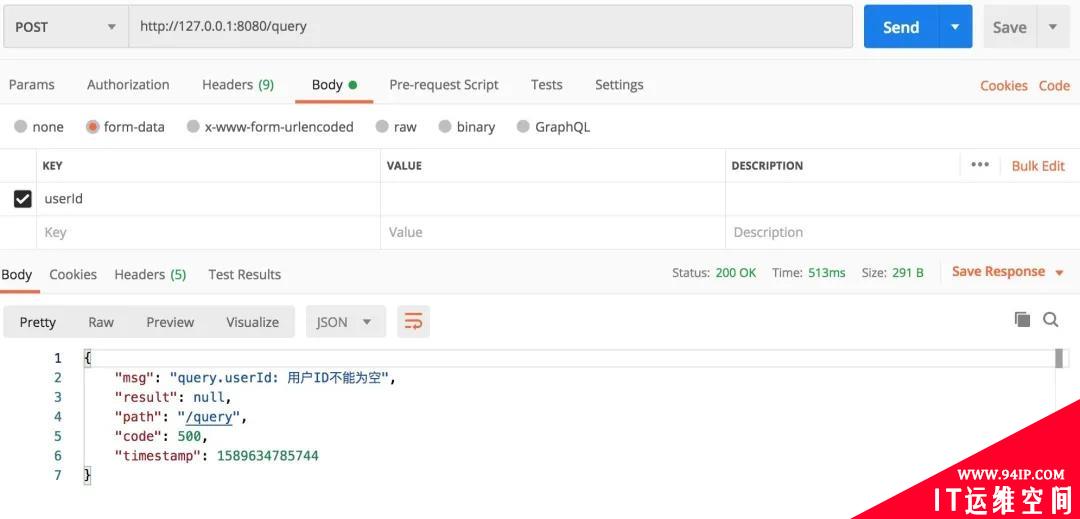1080x519 pixels.
Task: Click the blue Send button
Action: click(901, 27)
